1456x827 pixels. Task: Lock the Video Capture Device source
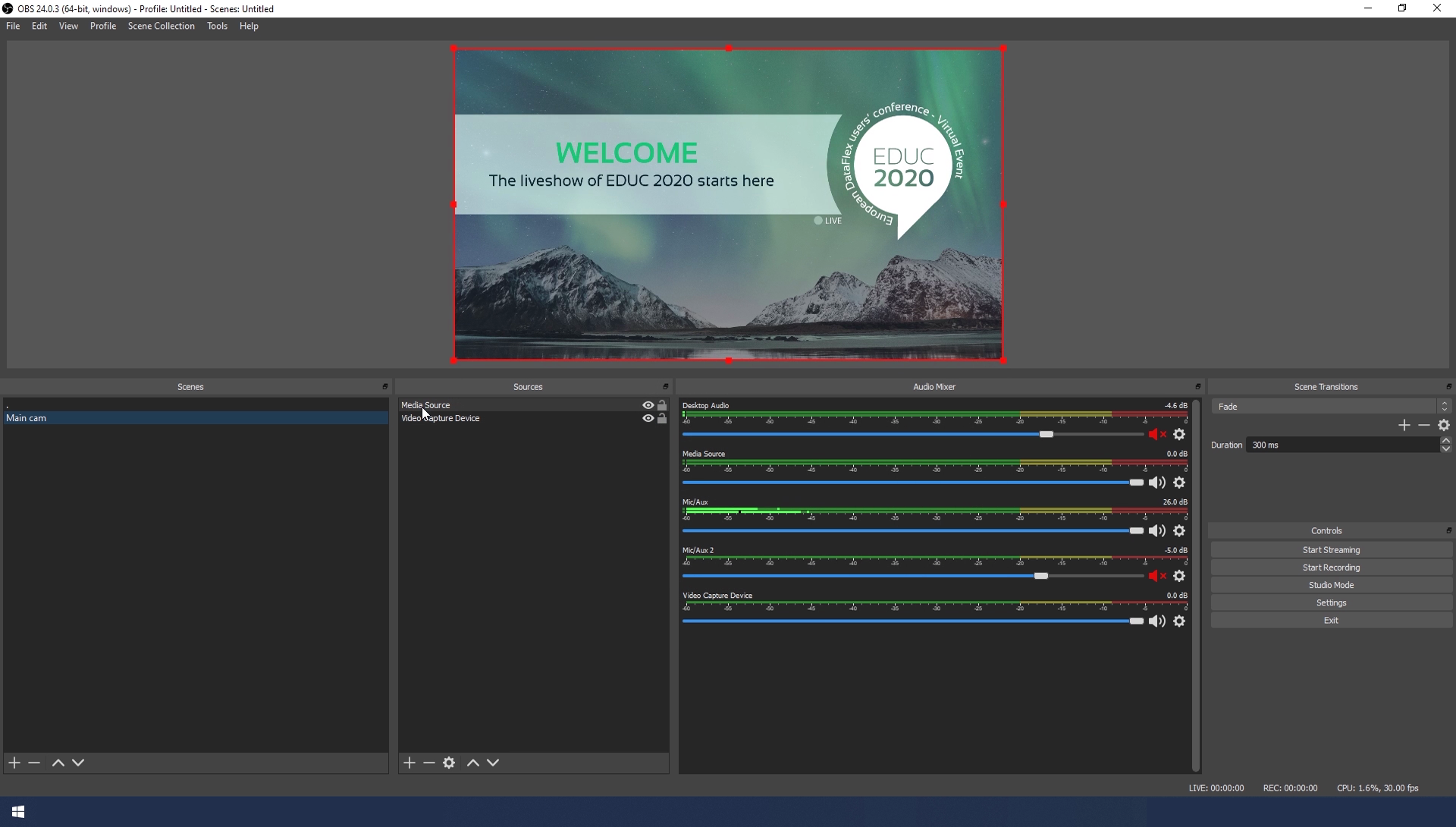pos(662,419)
